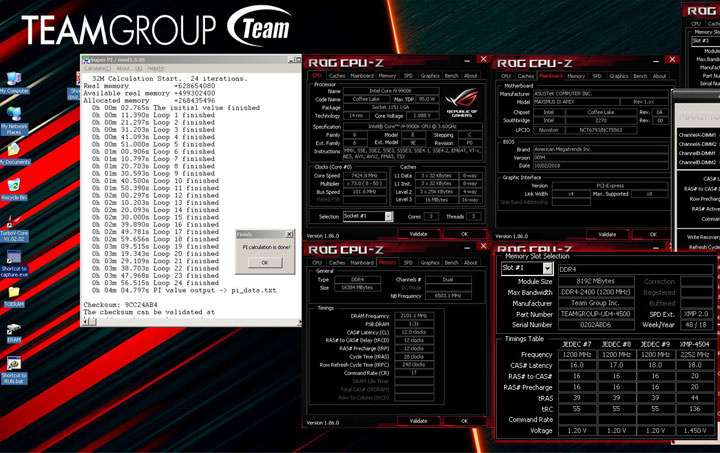Click OK in CPU-Z Mainboard window
The width and height of the screenshot is (720, 453).
click(x=653, y=235)
